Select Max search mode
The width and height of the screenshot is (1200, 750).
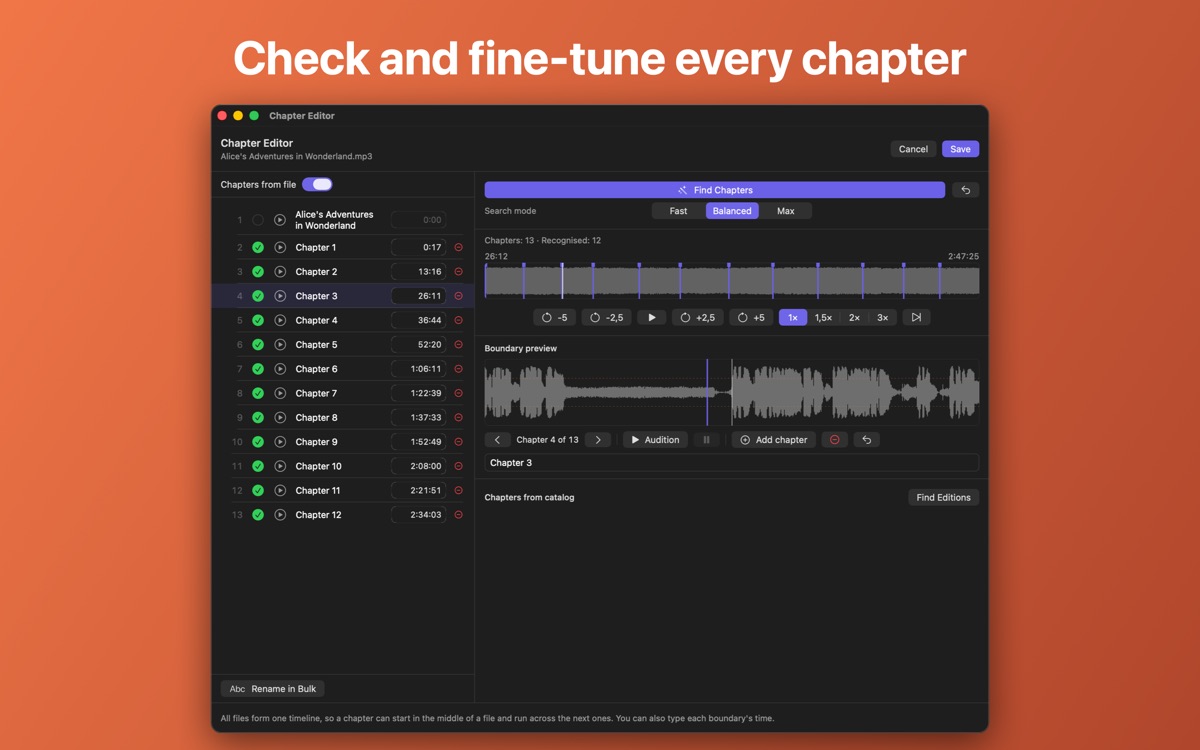(786, 211)
